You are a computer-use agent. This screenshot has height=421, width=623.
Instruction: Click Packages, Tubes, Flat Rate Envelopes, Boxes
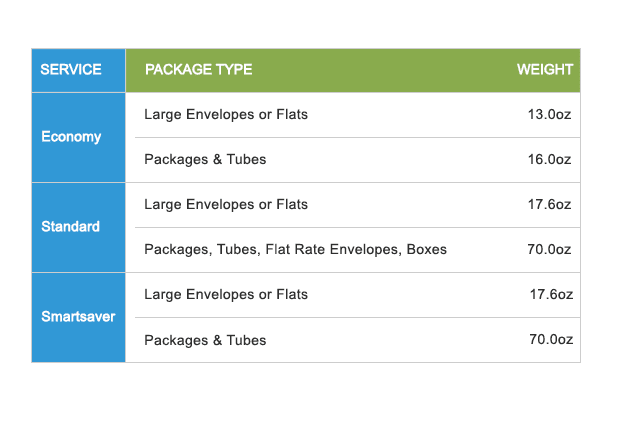pyautogui.click(x=295, y=250)
